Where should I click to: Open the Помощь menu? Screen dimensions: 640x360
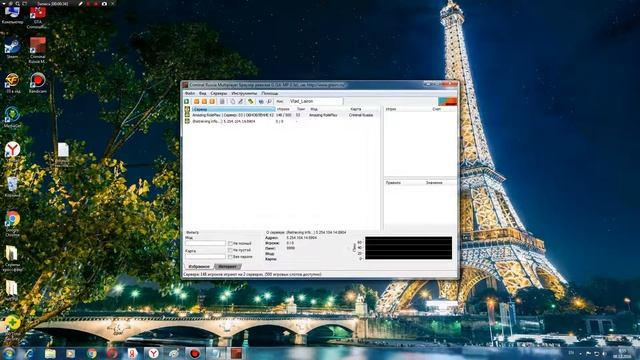point(270,93)
